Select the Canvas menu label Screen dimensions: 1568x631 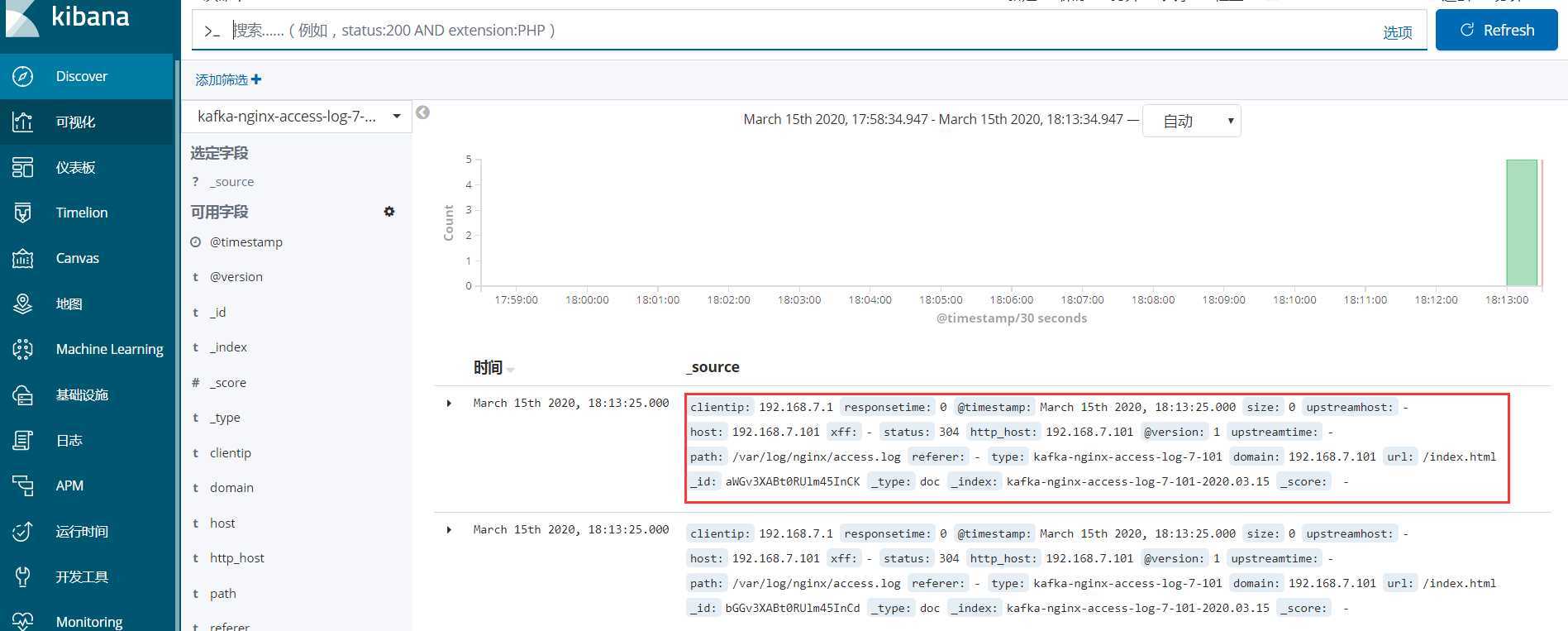pyautogui.click(x=78, y=258)
